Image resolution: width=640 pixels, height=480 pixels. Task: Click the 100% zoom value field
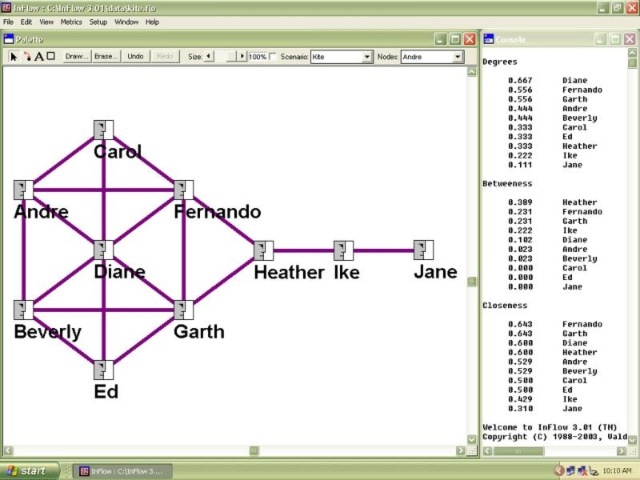click(257, 57)
